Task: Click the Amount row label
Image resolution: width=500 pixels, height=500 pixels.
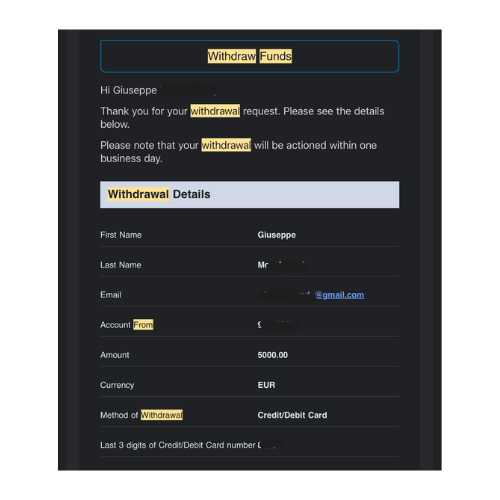Action: click(x=115, y=355)
